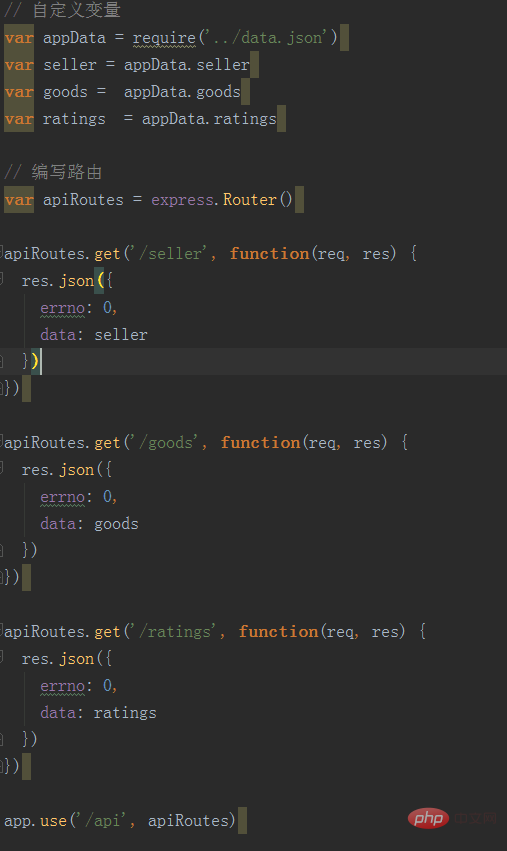Click the var keyword before seller
This screenshot has width=507, height=851.
pyautogui.click(x=19, y=65)
